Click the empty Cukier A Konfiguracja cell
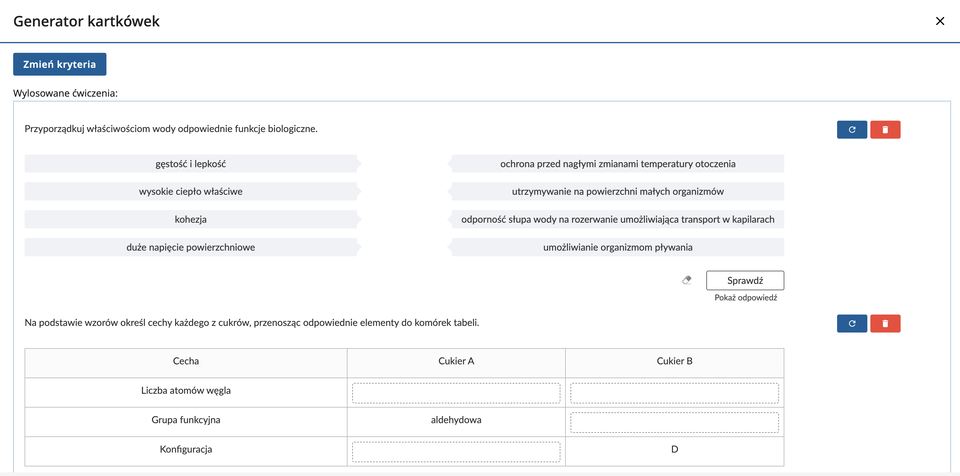960x476 pixels. (x=456, y=451)
